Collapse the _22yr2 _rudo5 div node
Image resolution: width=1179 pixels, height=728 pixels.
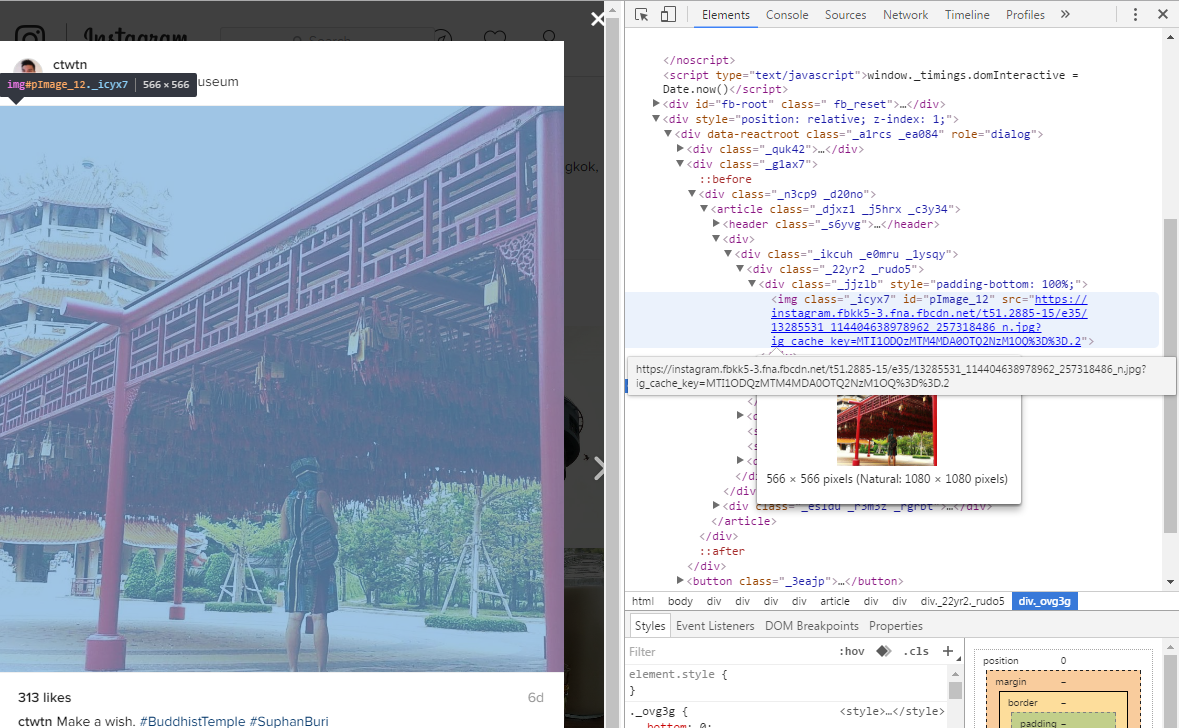pos(741,269)
